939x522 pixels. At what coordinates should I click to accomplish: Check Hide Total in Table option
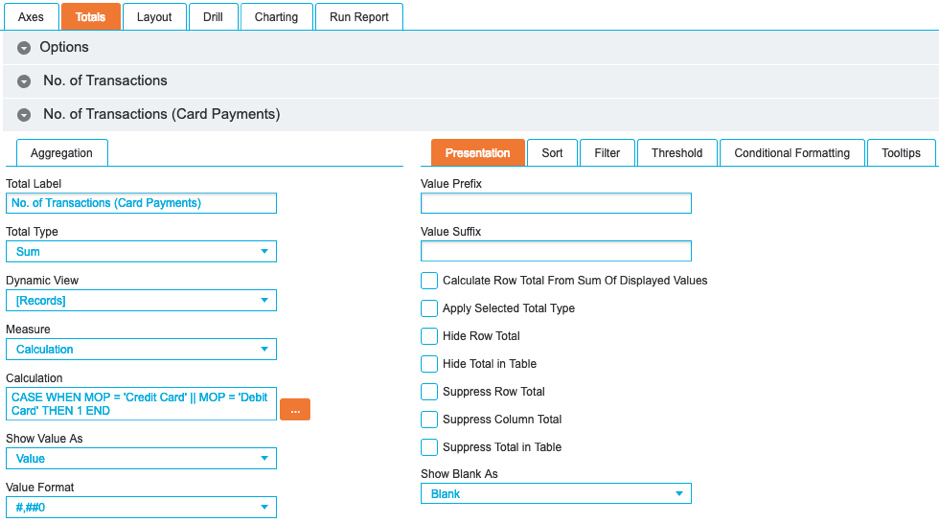point(429,364)
